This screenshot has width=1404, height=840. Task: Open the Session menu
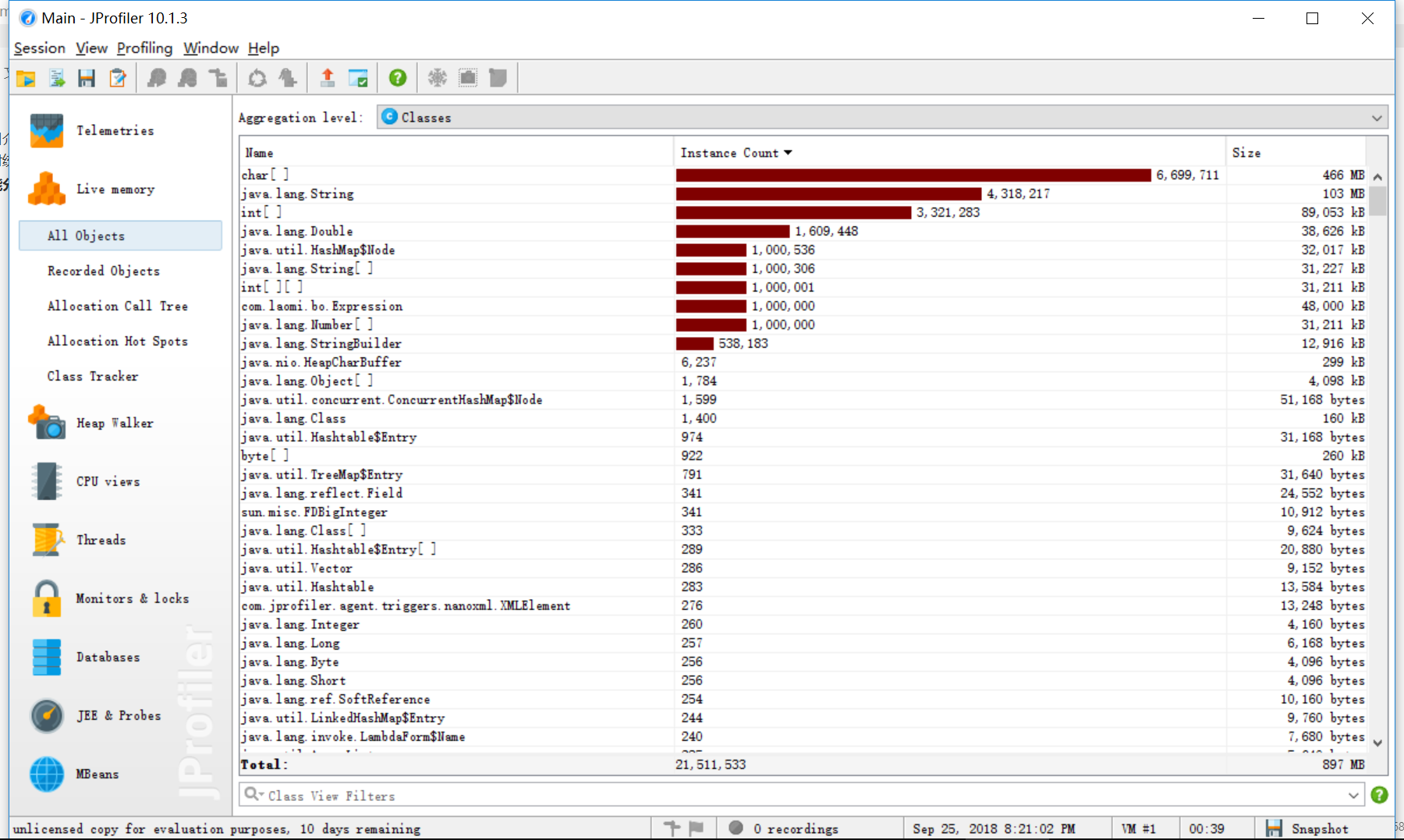click(x=39, y=48)
